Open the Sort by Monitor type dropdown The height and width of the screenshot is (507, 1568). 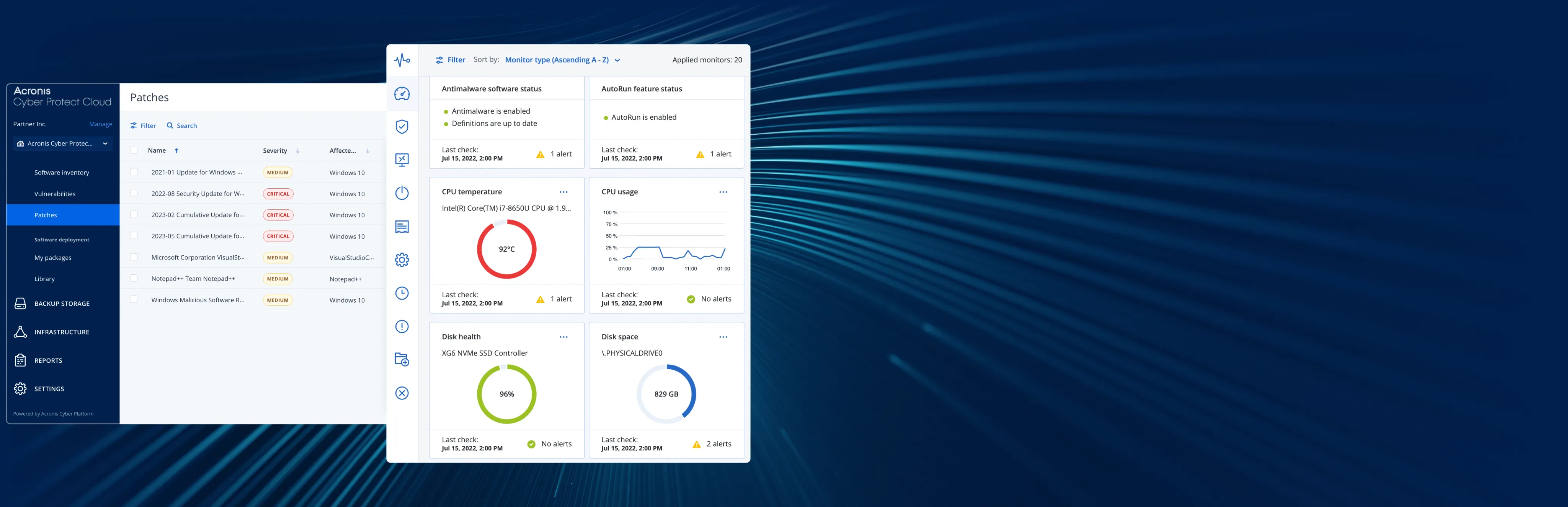(x=562, y=60)
